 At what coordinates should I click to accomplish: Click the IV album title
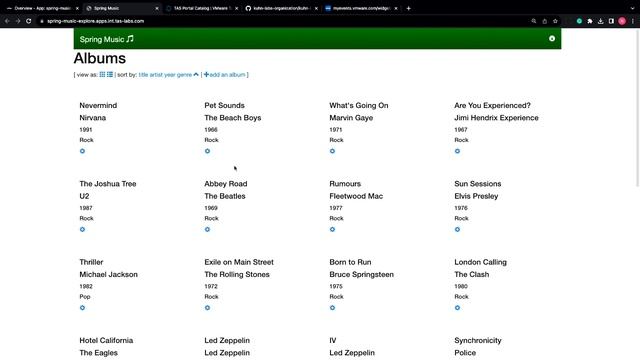click(333, 340)
